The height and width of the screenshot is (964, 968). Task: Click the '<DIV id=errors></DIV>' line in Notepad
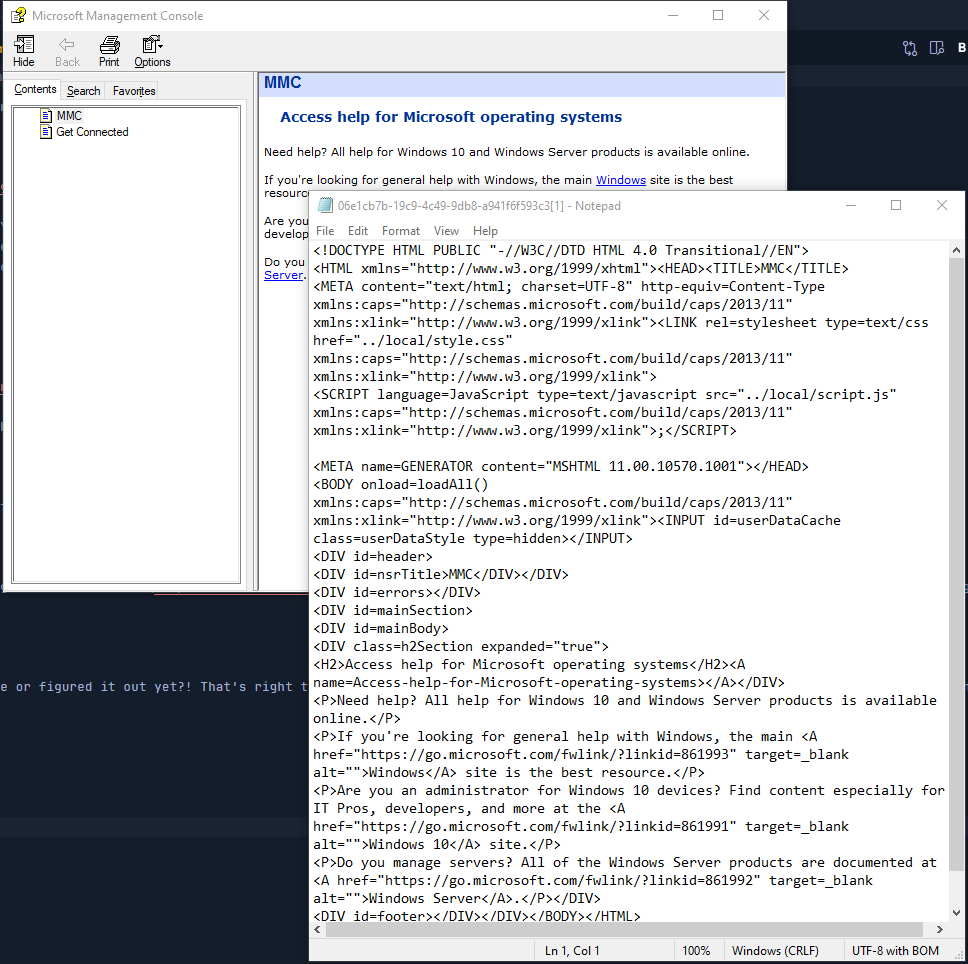coord(397,592)
